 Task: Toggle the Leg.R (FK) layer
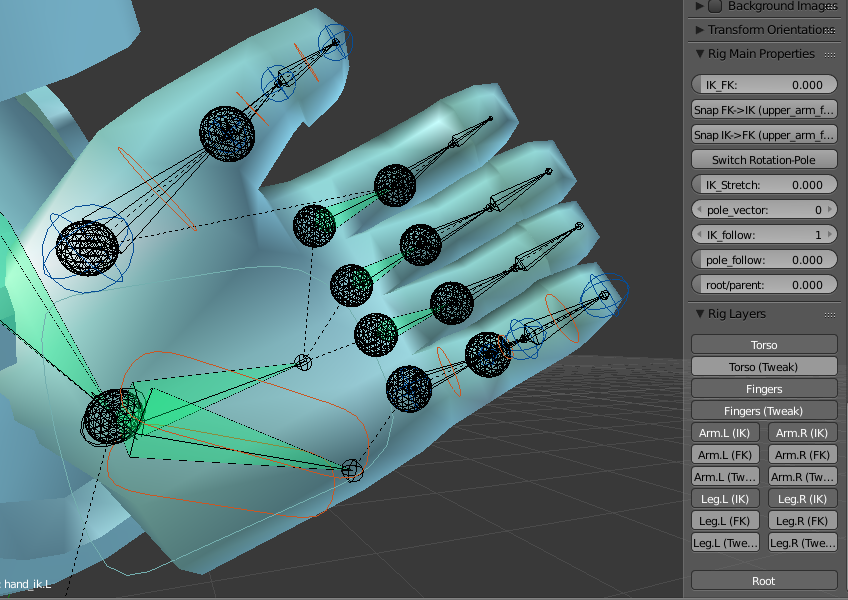803,521
